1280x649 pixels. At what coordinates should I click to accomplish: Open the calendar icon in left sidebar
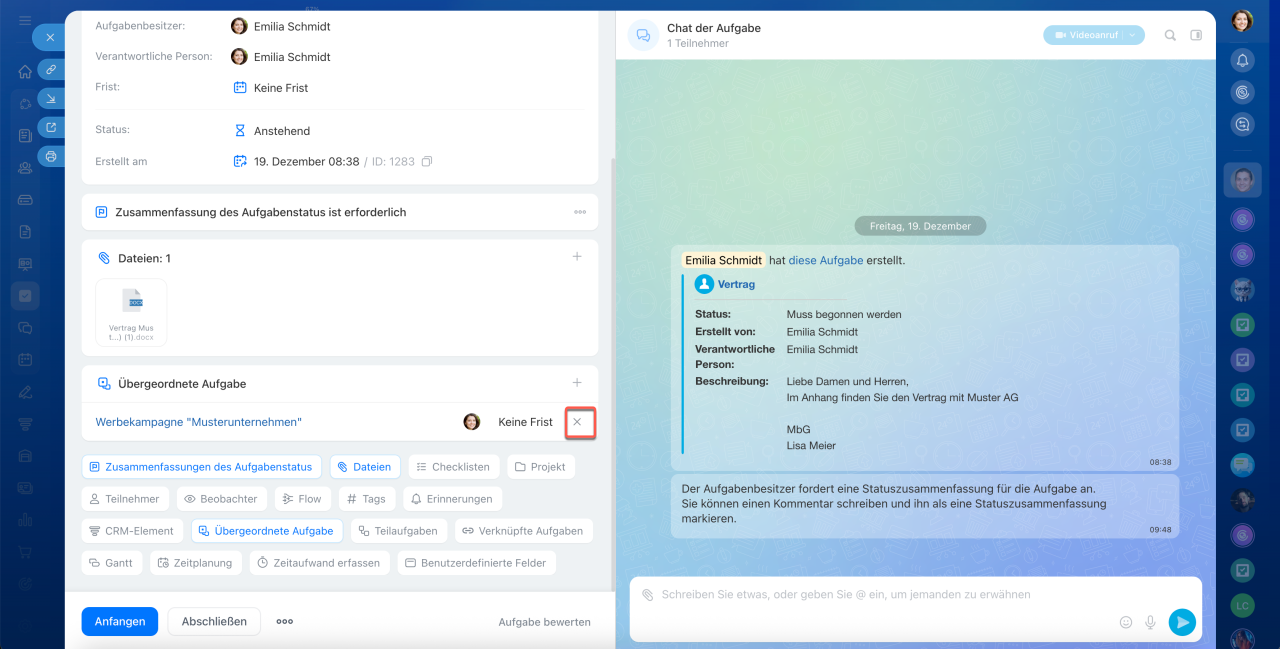[x=25, y=359]
